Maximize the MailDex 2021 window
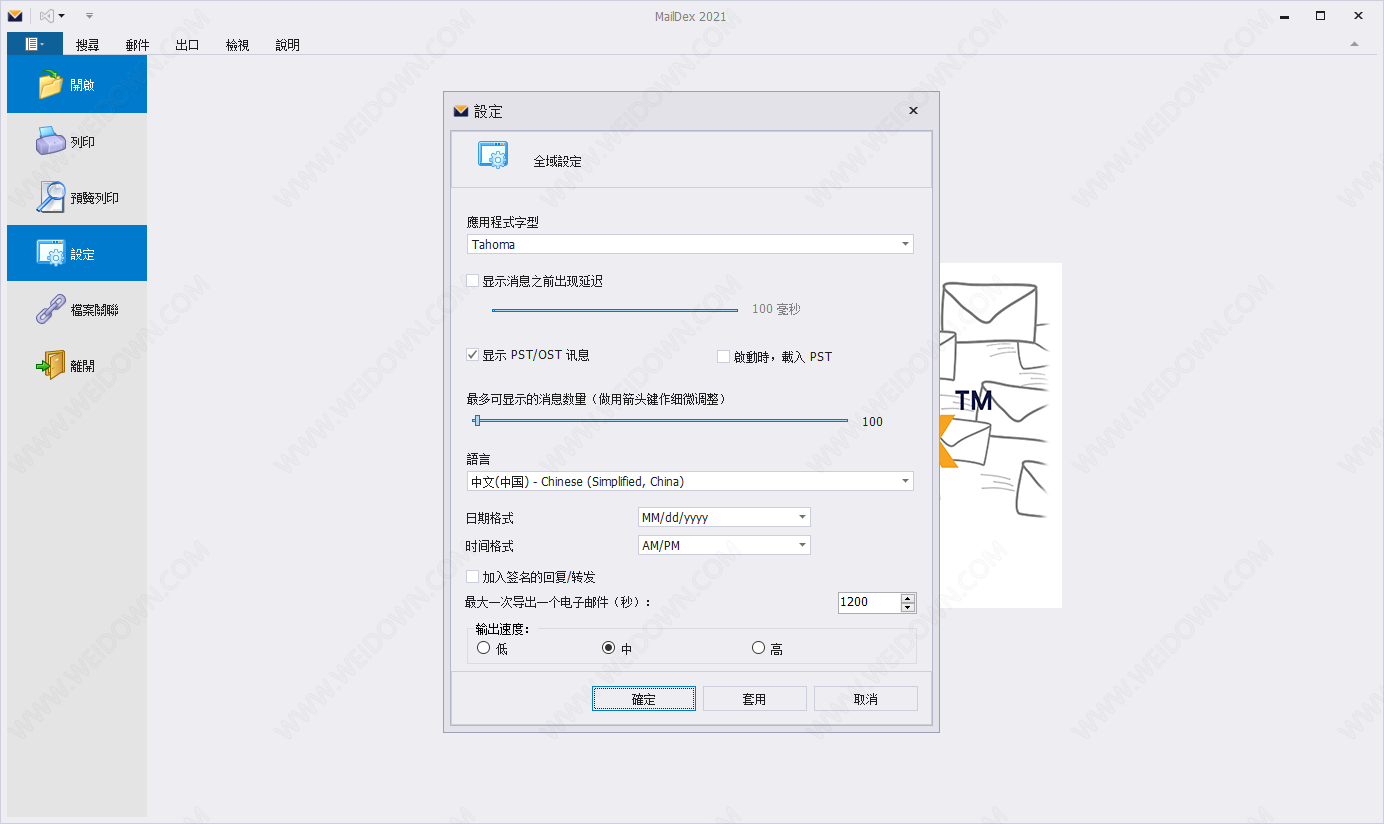1384x824 pixels. point(1320,16)
